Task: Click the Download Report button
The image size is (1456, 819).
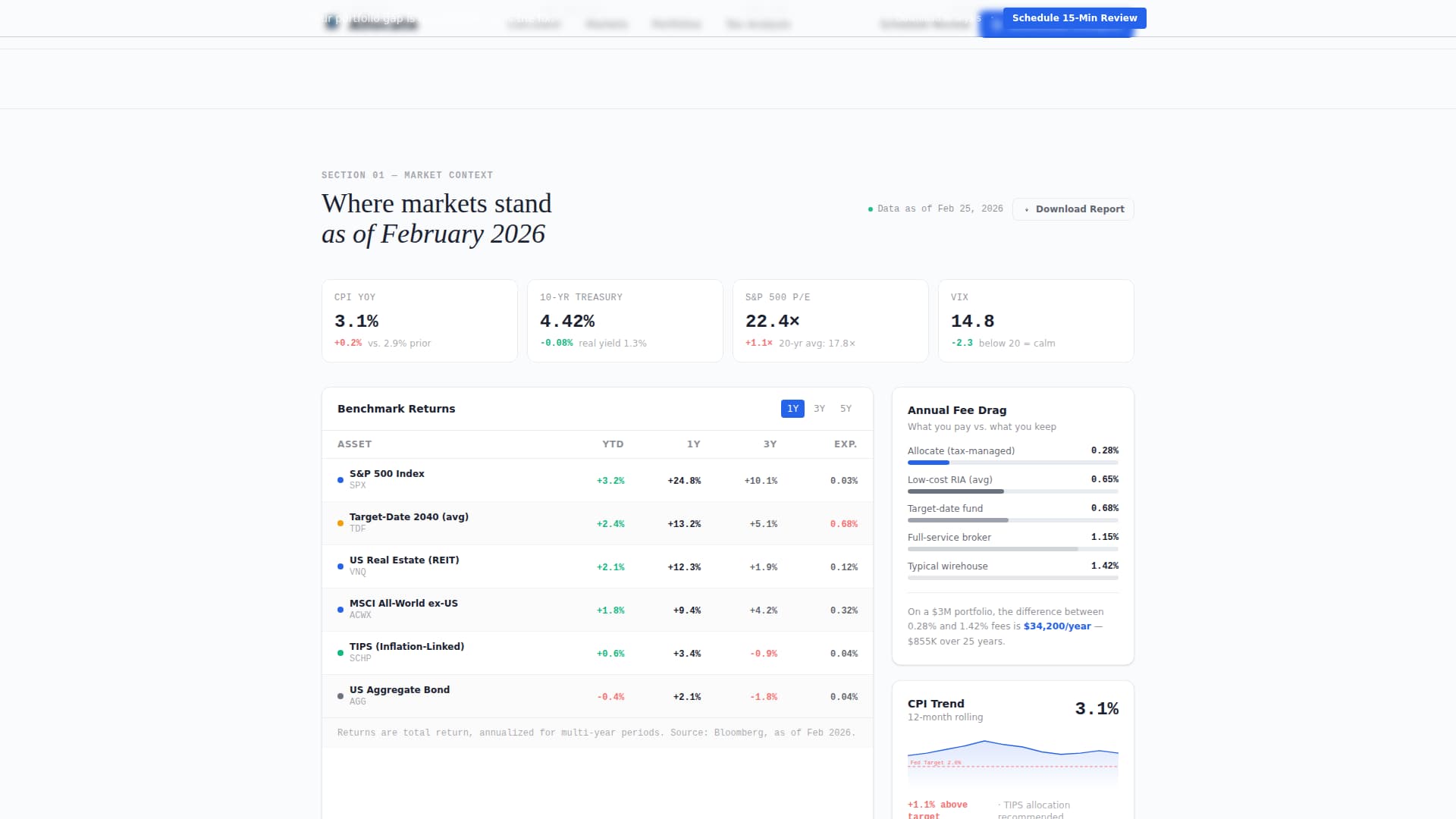Action: pyautogui.click(x=1072, y=209)
